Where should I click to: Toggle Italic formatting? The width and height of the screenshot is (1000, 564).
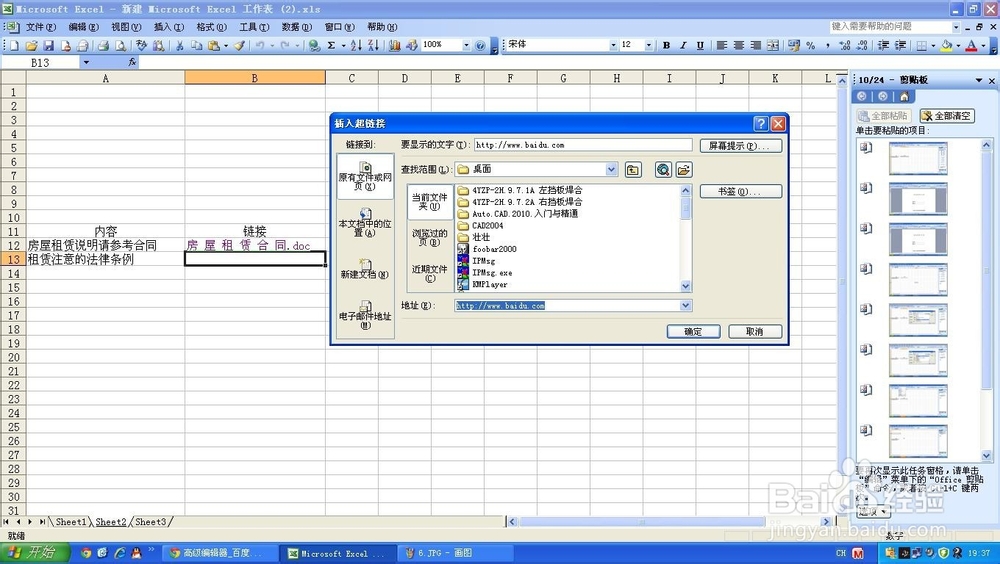(683, 45)
